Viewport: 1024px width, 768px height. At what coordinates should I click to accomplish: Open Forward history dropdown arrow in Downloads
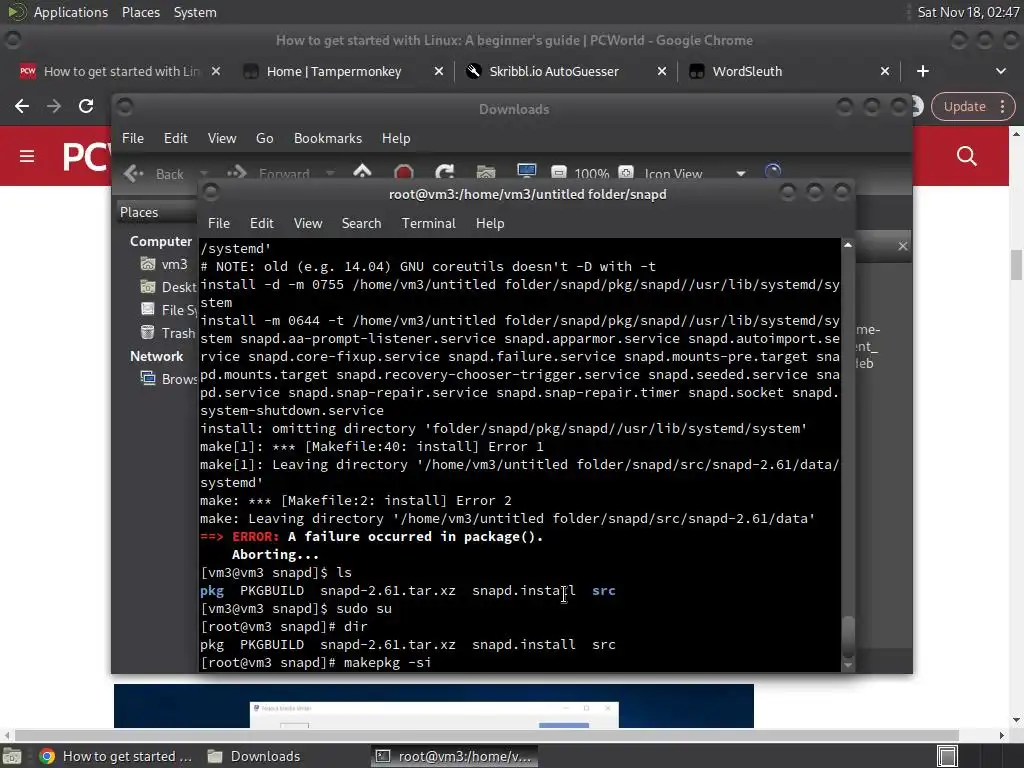pos(330,174)
